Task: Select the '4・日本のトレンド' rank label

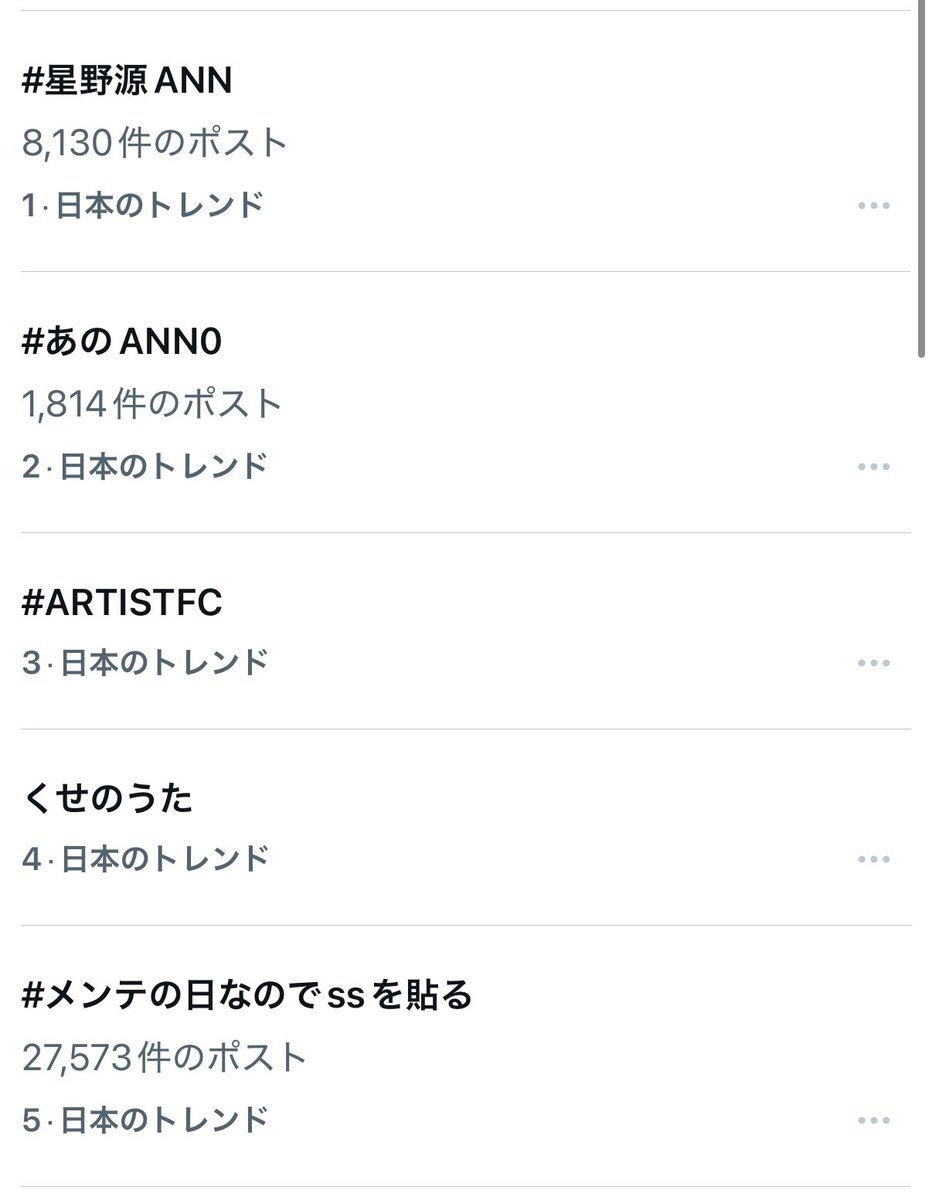Action: 145,859
